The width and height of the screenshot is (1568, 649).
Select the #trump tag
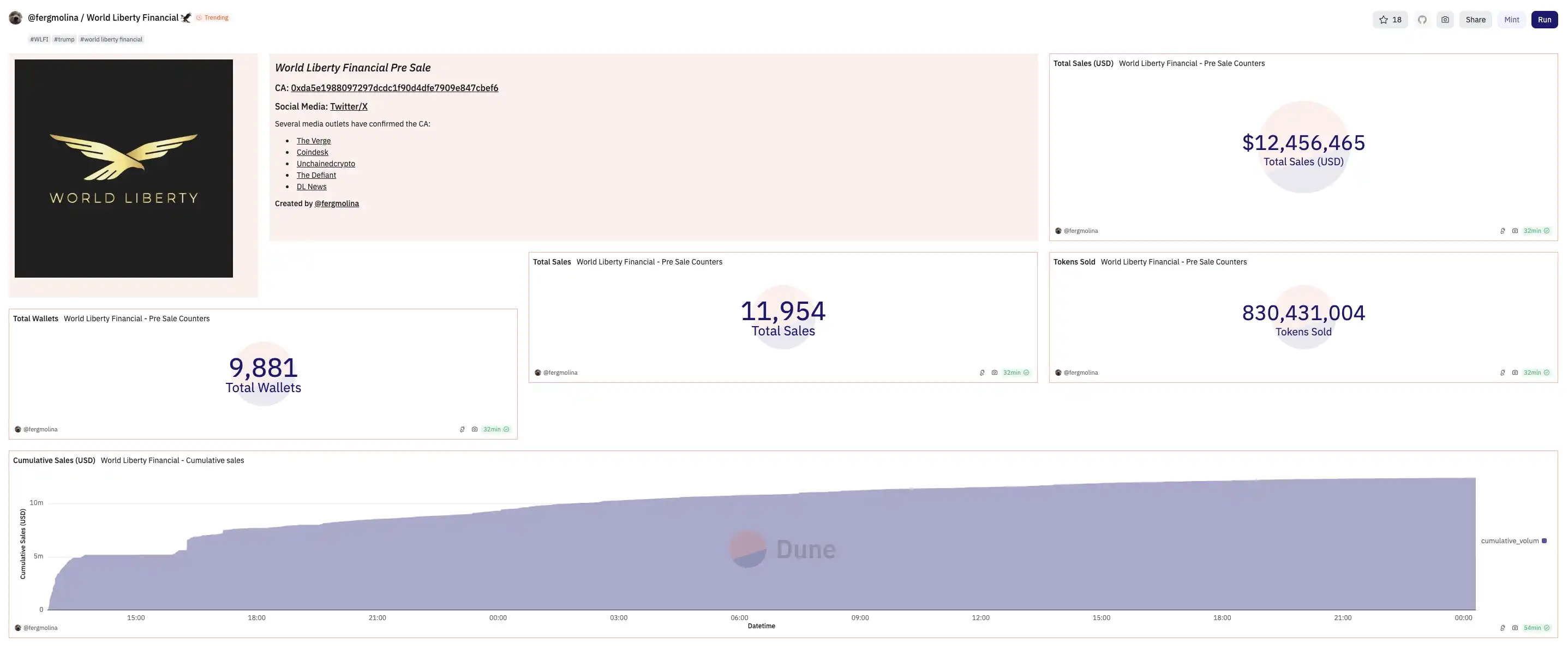pos(64,39)
